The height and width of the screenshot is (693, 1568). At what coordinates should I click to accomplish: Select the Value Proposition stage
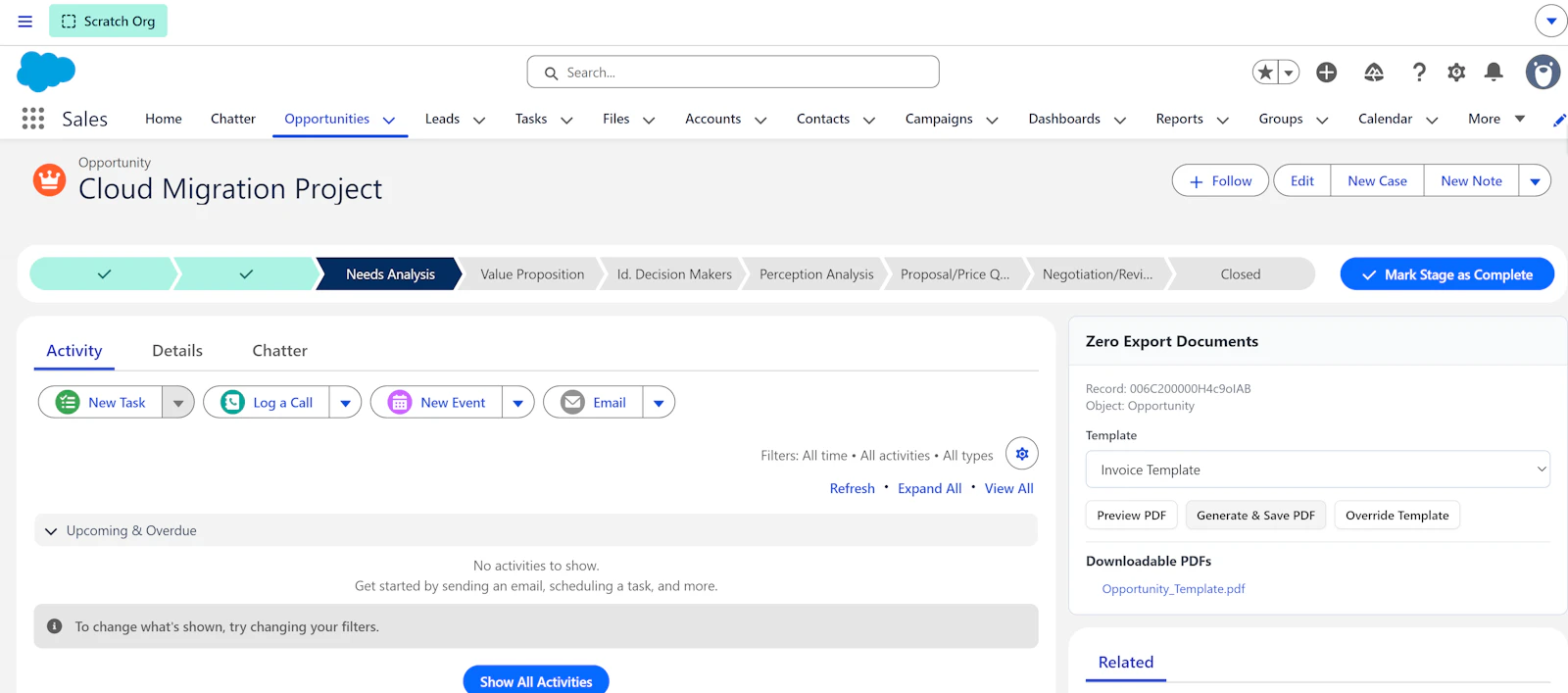tap(532, 274)
